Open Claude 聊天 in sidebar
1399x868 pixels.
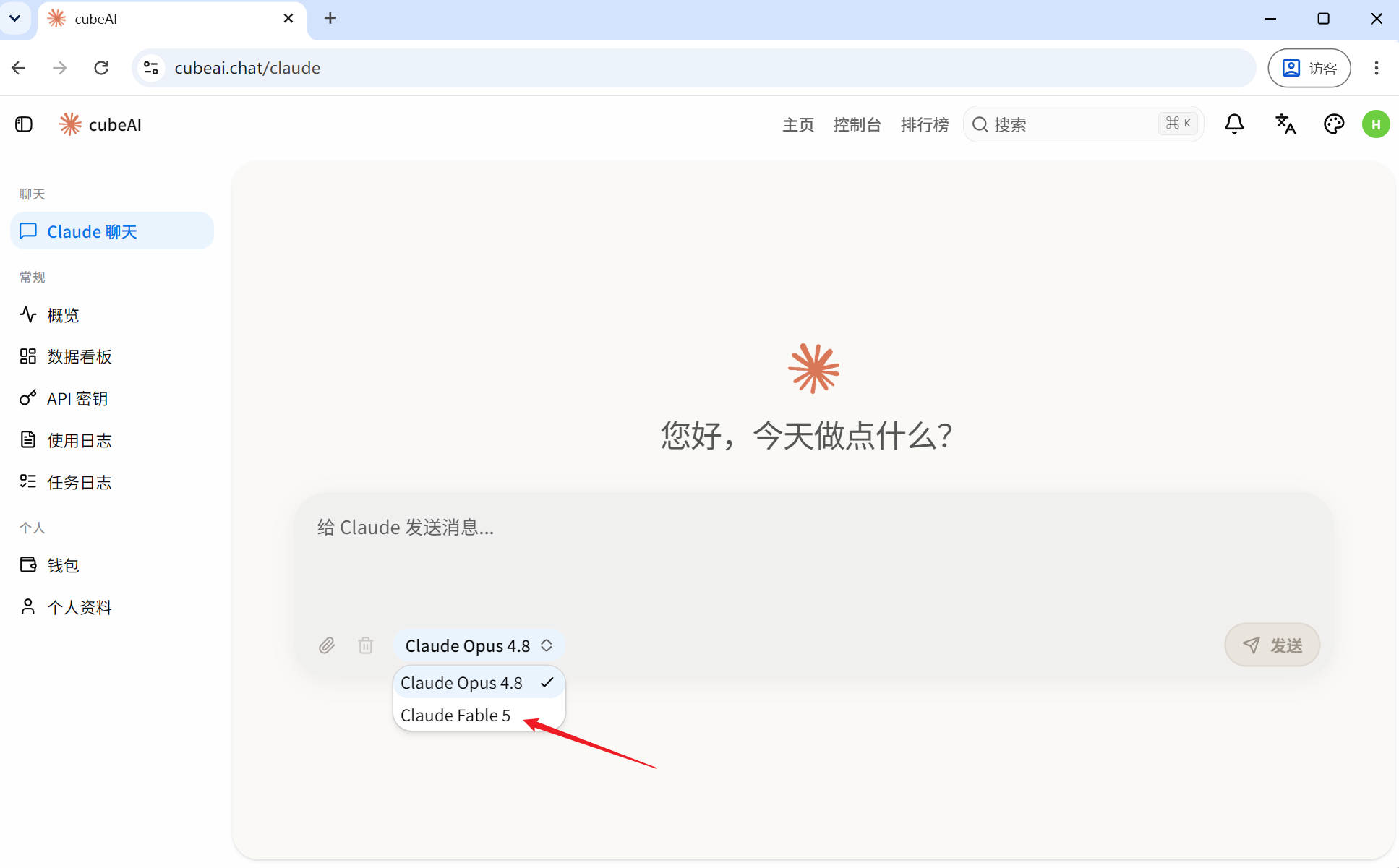coord(112,231)
